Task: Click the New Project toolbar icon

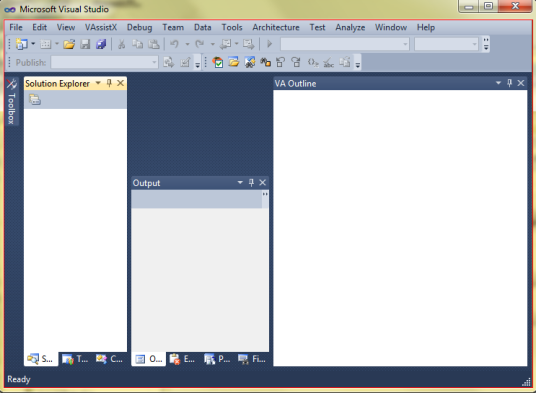Action: pyautogui.click(x=22, y=44)
